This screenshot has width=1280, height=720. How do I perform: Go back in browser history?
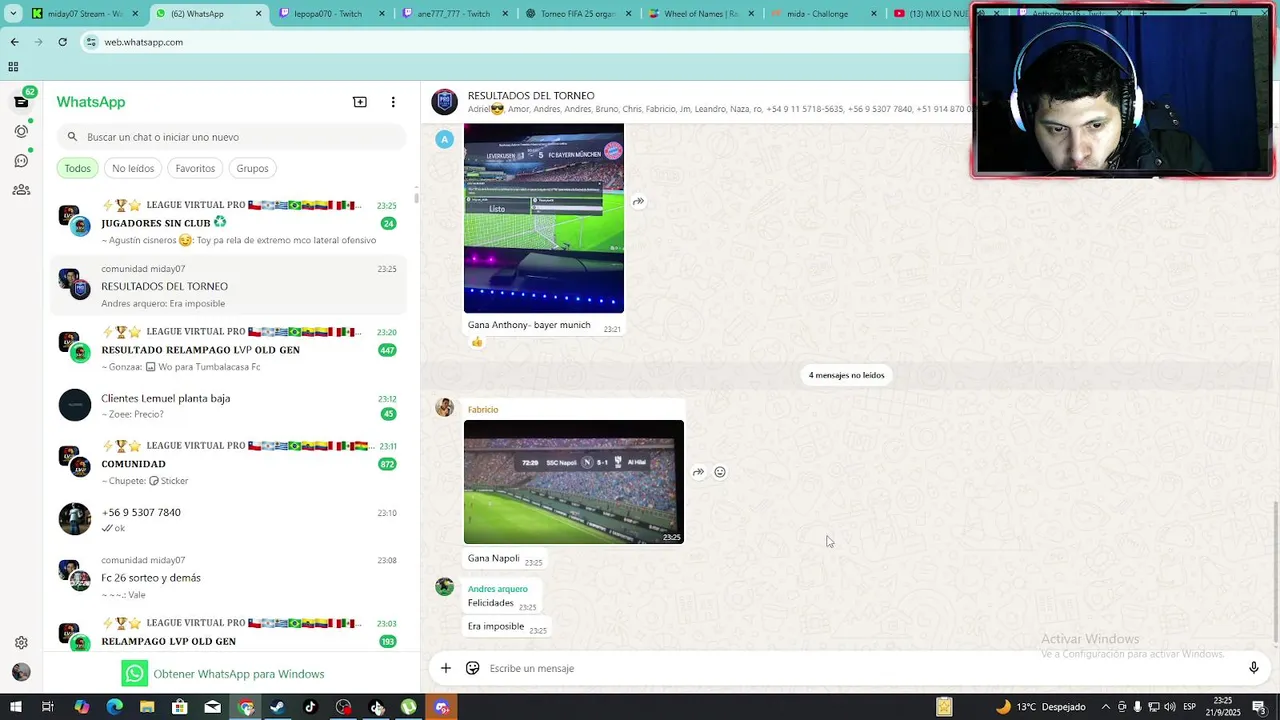[x=14, y=42]
